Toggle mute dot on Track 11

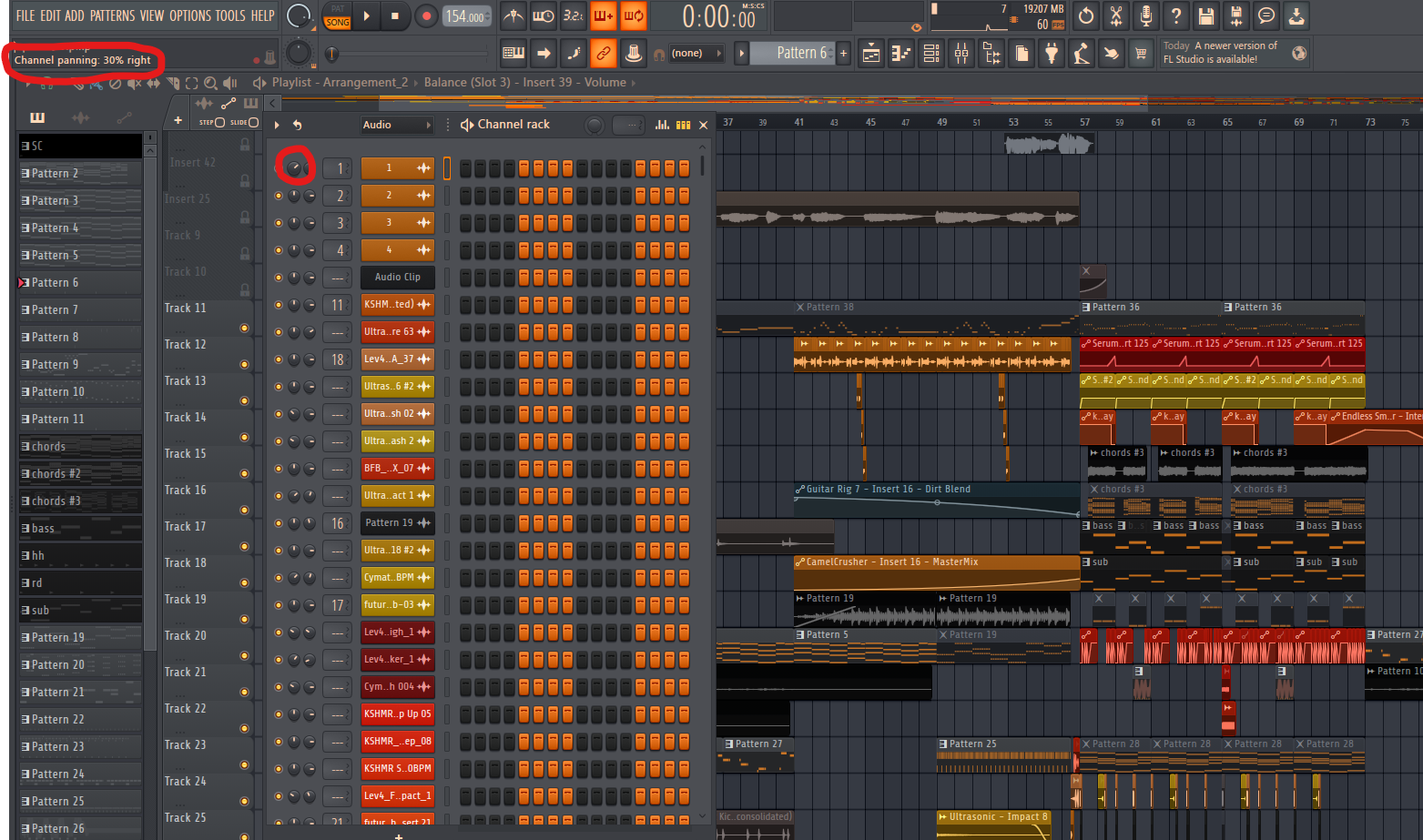(x=244, y=328)
